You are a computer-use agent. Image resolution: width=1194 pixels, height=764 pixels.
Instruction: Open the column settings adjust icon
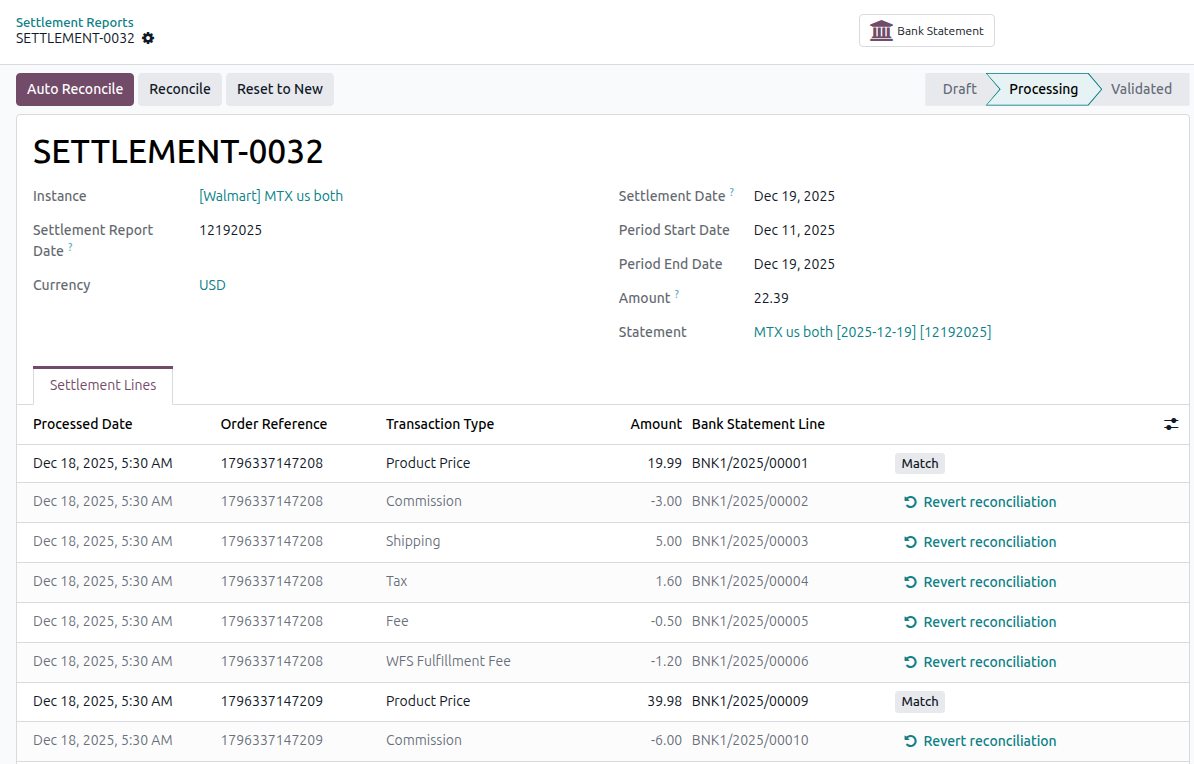coord(1171,424)
